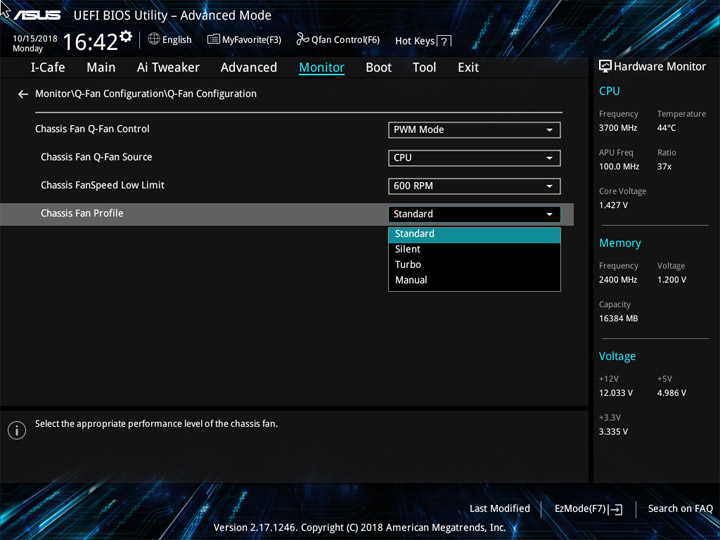Click the CPU temperature 44°C value
The height and width of the screenshot is (540, 720).
pyautogui.click(x=666, y=128)
